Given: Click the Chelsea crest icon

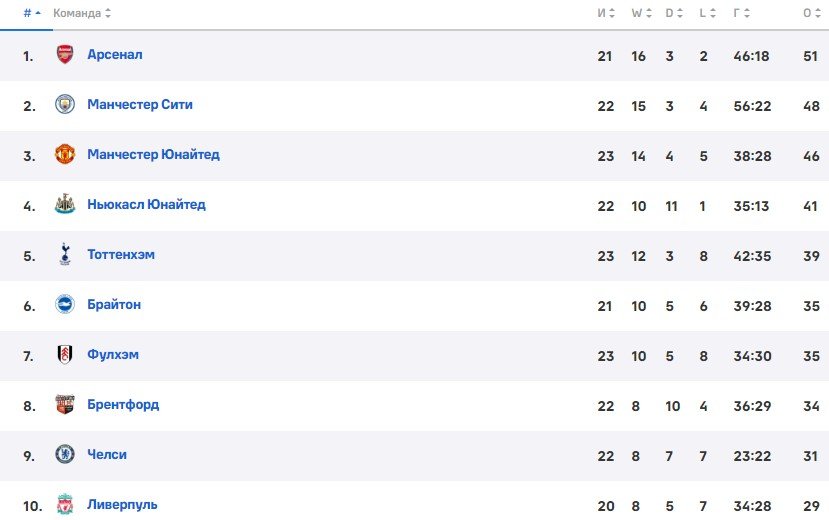Looking at the screenshot, I should tap(65, 455).
